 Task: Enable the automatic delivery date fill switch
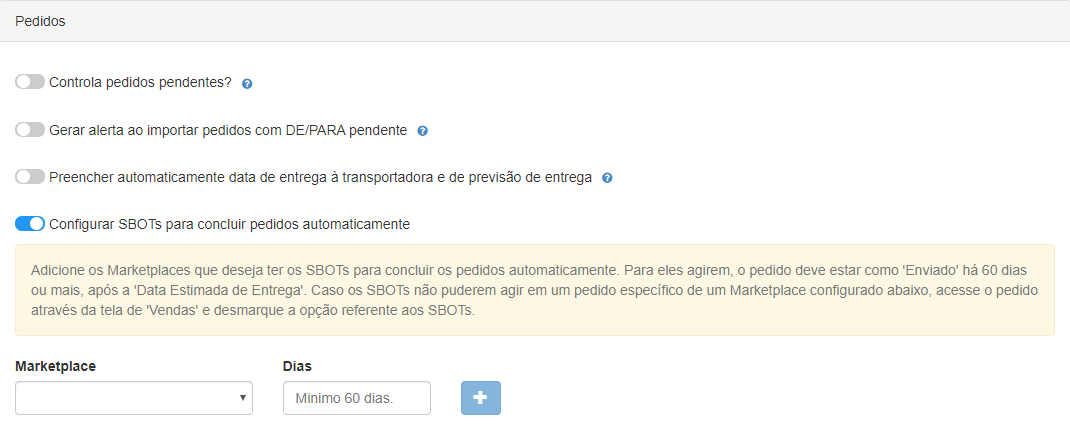coord(30,177)
